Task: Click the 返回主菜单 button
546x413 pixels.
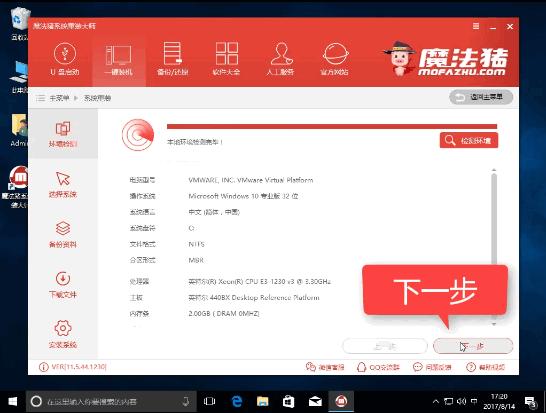Action: click(481, 97)
